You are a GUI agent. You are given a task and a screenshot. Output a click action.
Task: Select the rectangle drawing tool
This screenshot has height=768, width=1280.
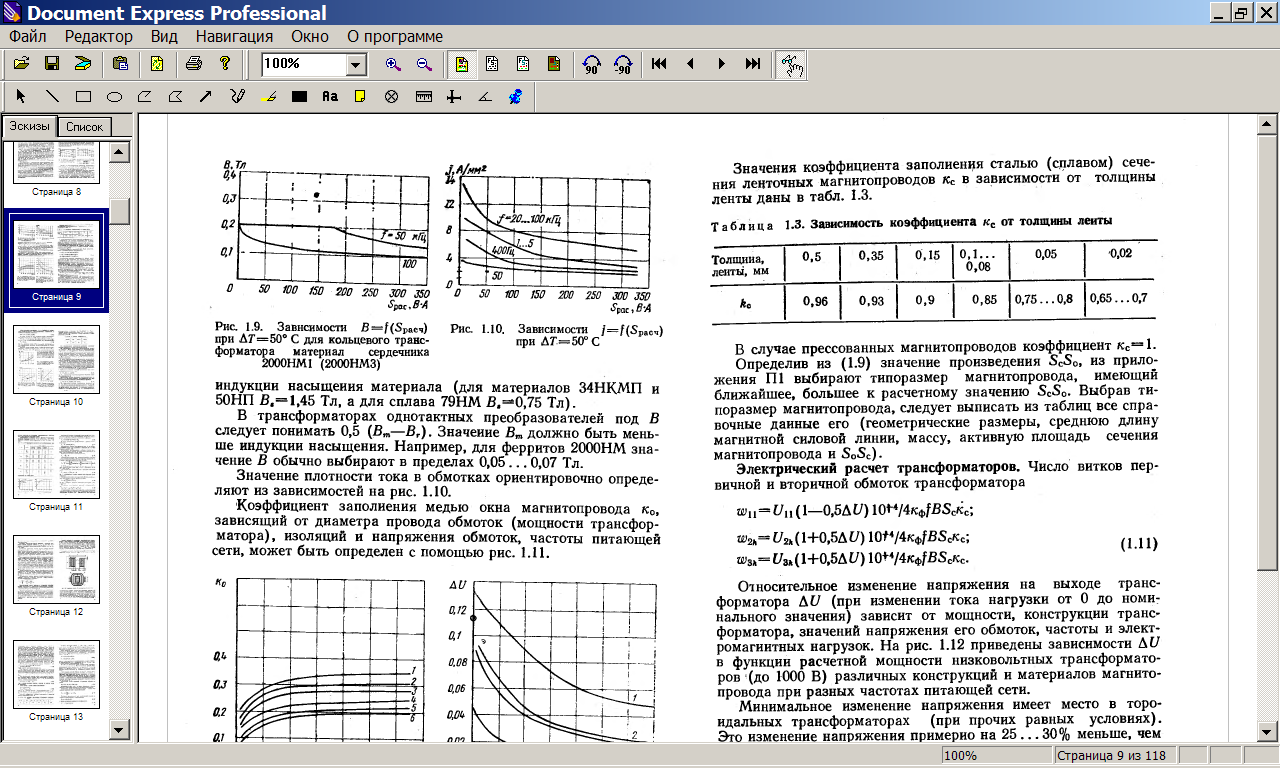pyautogui.click(x=83, y=97)
